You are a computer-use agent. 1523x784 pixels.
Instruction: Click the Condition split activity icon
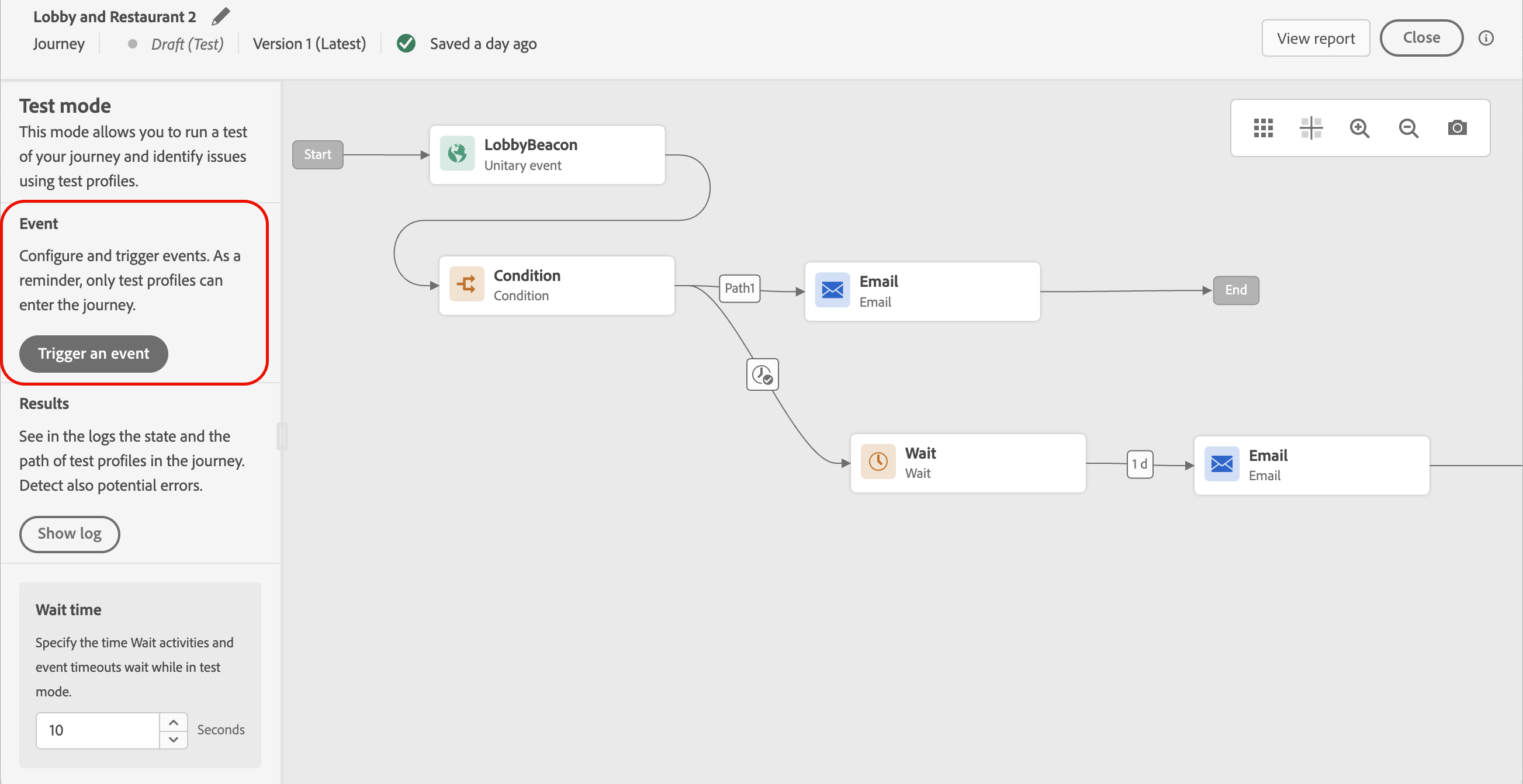tap(466, 284)
